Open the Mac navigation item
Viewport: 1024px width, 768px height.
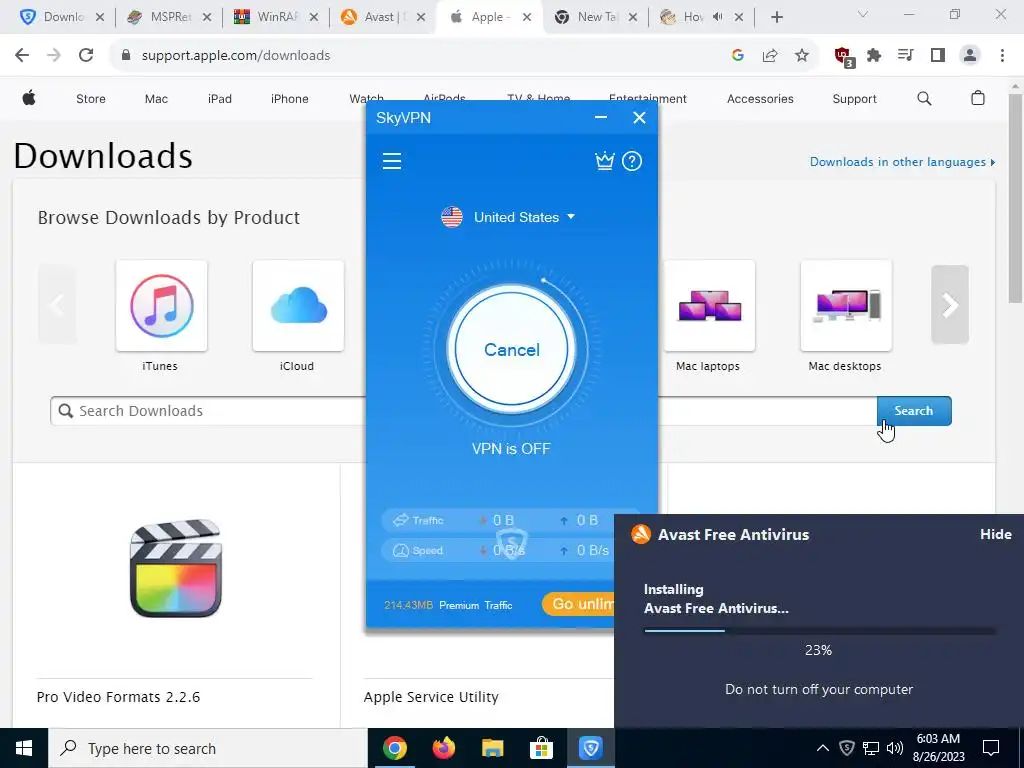tap(156, 99)
